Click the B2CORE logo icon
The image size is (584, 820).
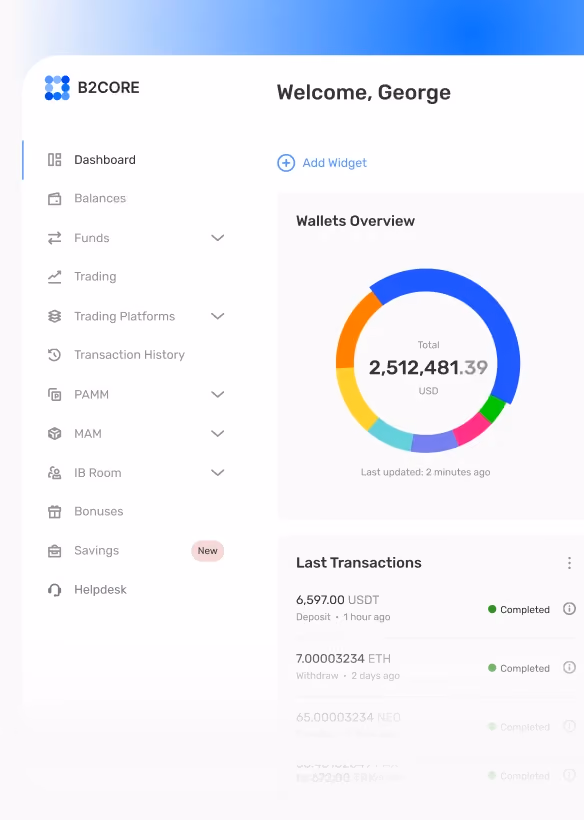coord(57,87)
